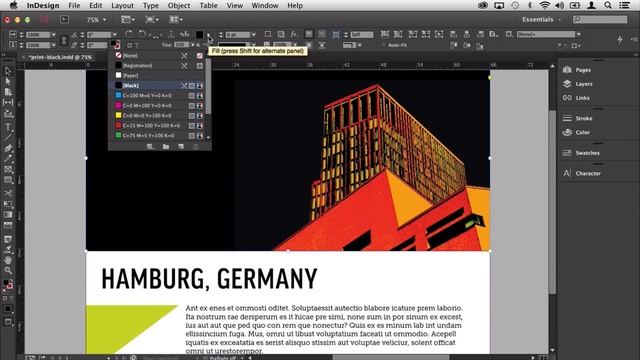Toggle the fill/stroke box in control panel
This screenshot has height=360, width=640.
(115, 44)
